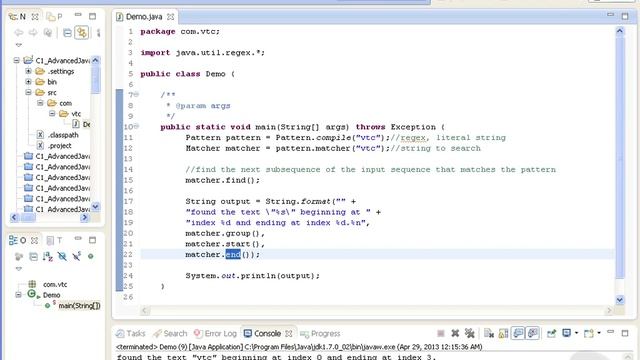Switch to the T view tab
640x360 pixels.
[x=54, y=240]
